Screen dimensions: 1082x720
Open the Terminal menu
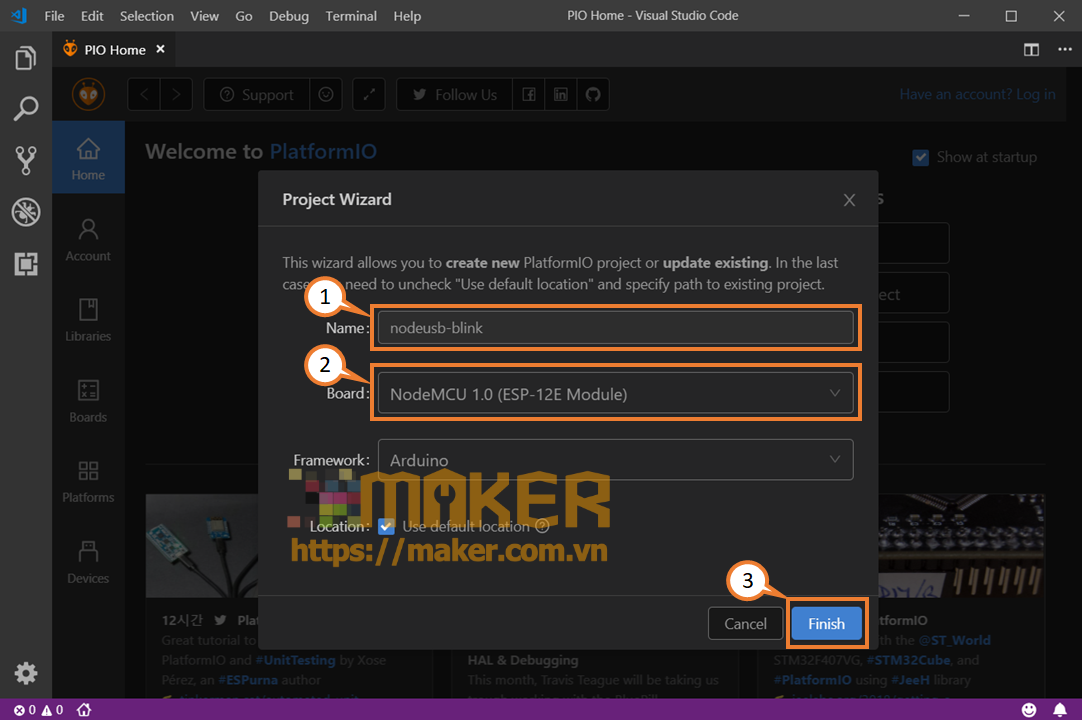coord(351,16)
